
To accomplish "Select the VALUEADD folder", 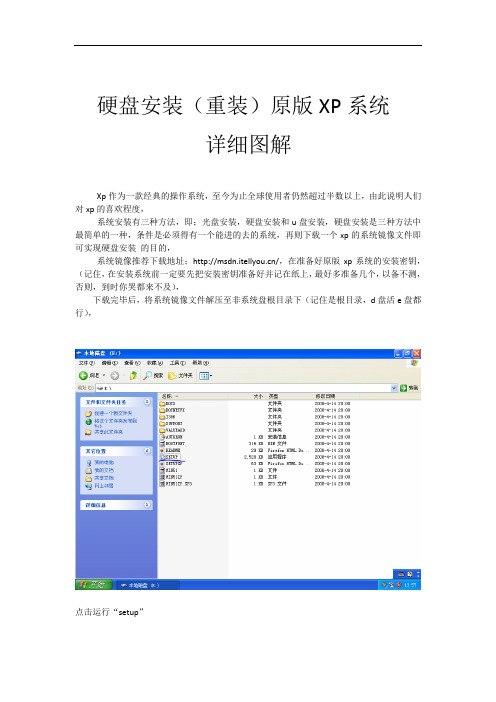I will [172, 430].
